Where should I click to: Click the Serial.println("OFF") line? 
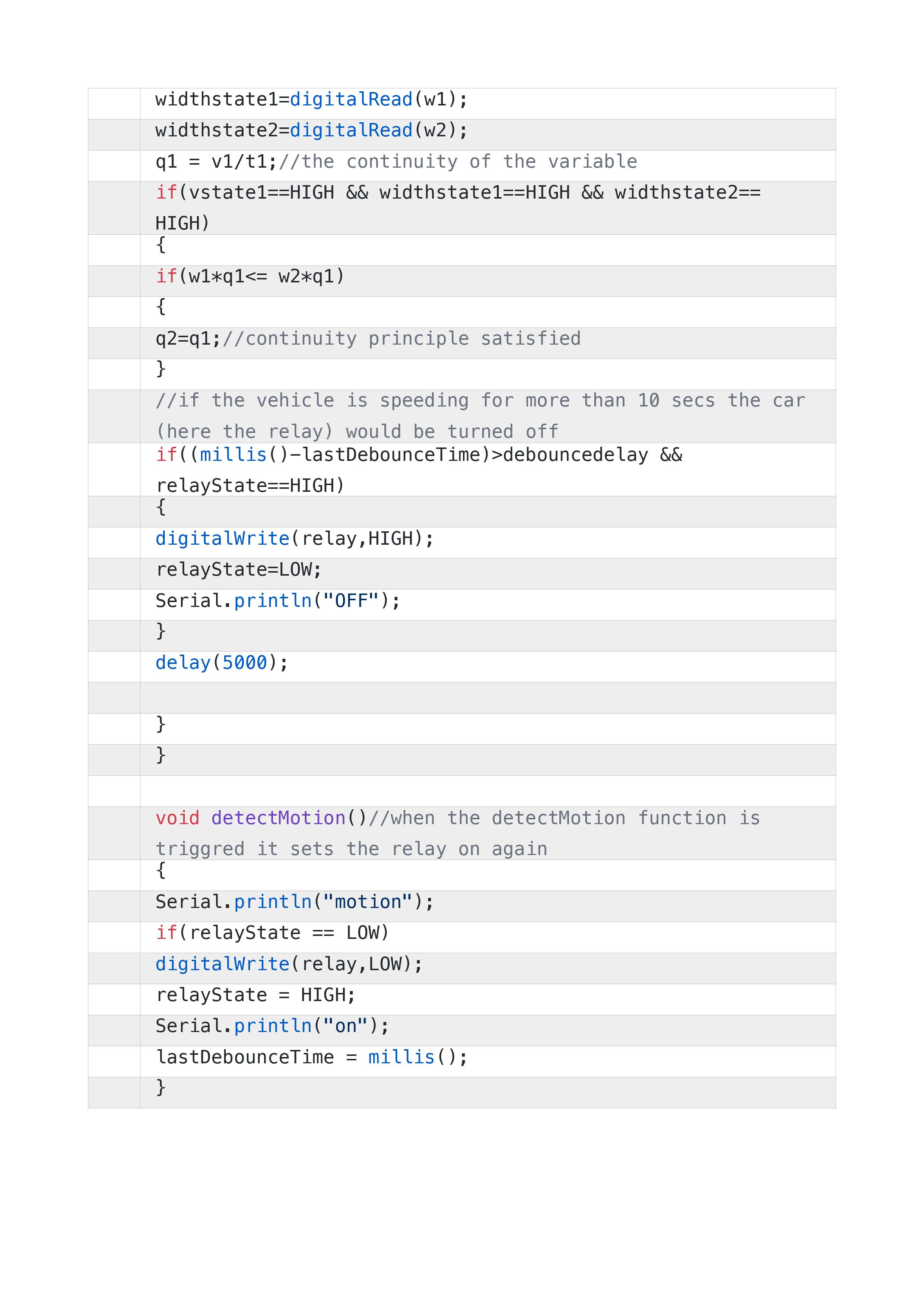pyautogui.click(x=278, y=601)
